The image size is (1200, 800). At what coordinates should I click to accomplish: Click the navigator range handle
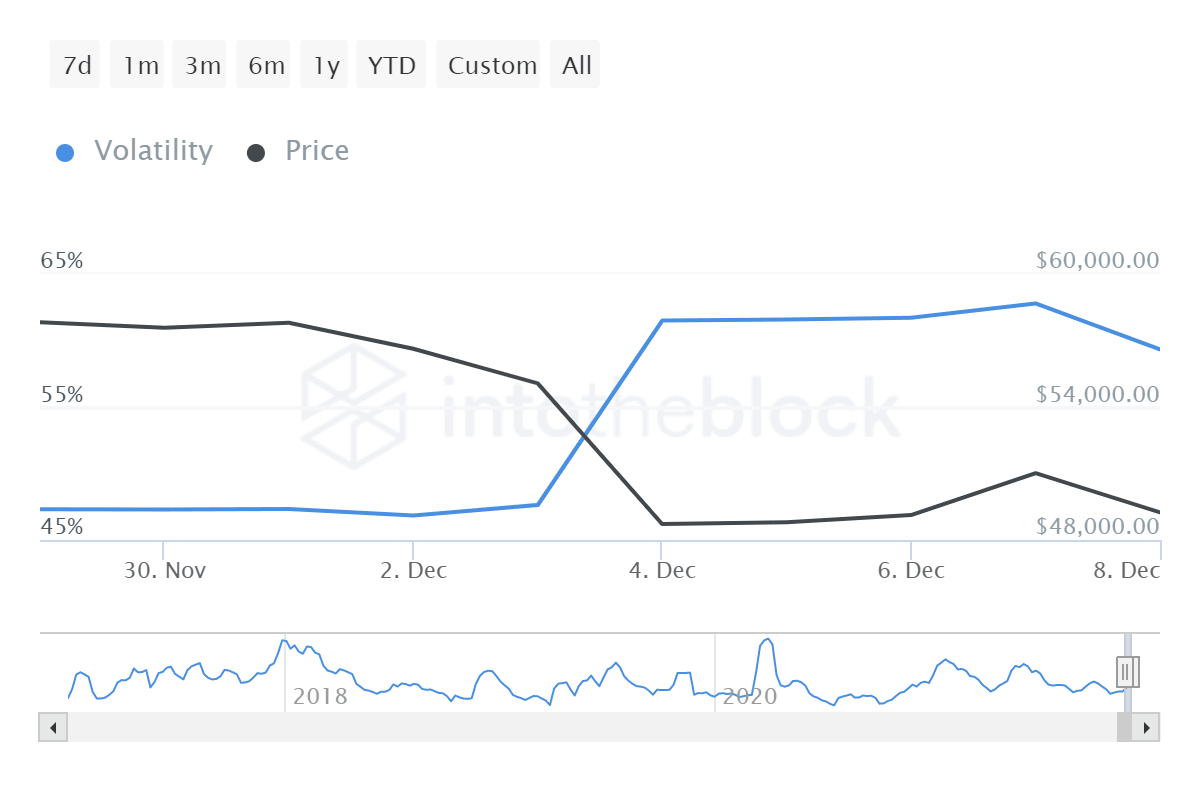(x=1128, y=672)
